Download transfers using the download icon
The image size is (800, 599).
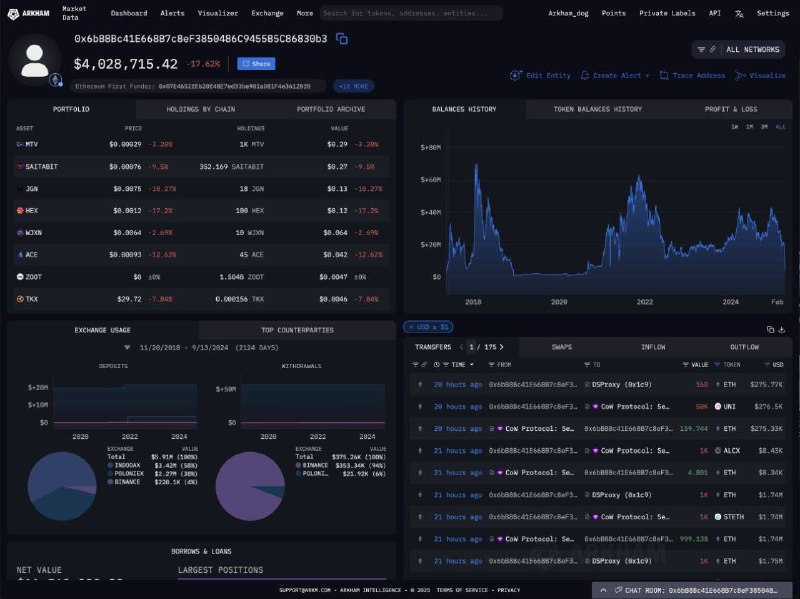(x=782, y=330)
